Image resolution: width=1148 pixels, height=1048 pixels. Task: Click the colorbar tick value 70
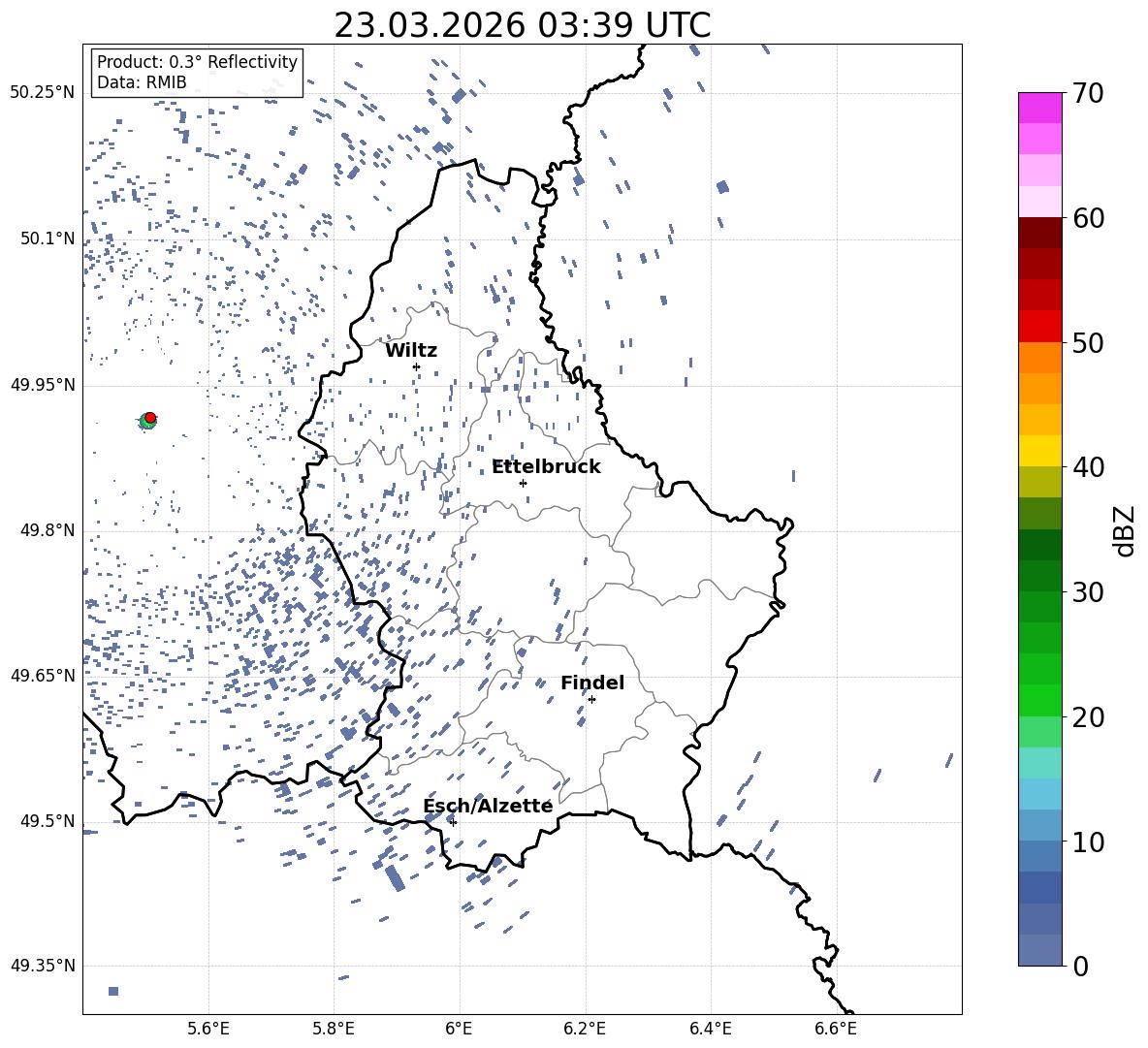1088,93
